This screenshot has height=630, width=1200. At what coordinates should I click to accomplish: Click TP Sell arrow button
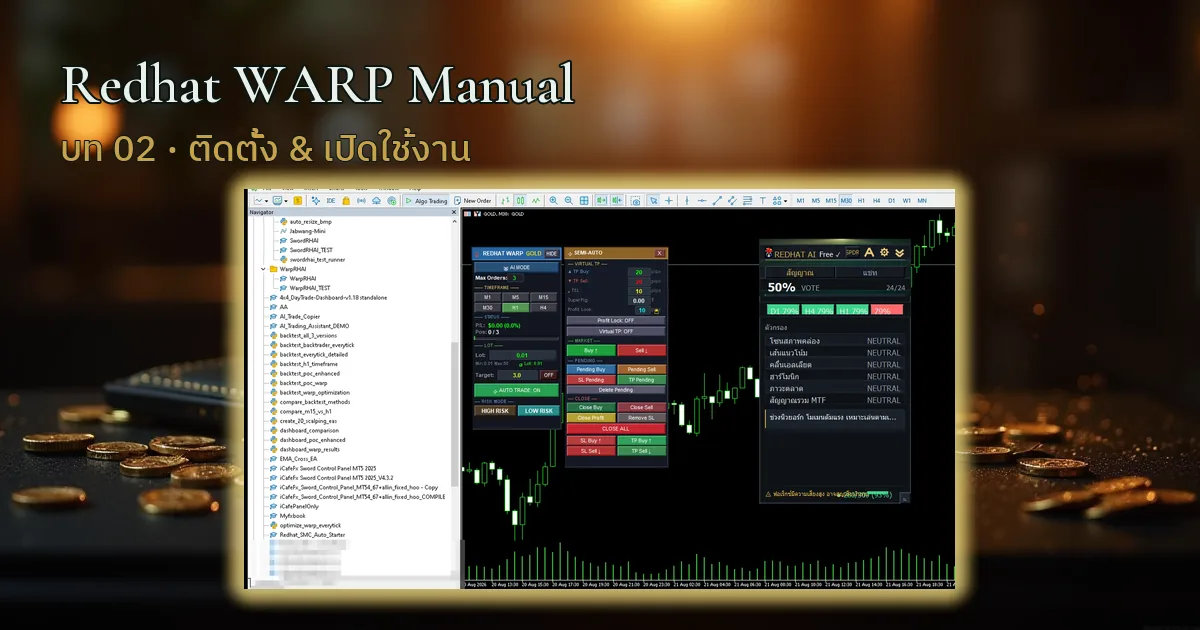642,451
